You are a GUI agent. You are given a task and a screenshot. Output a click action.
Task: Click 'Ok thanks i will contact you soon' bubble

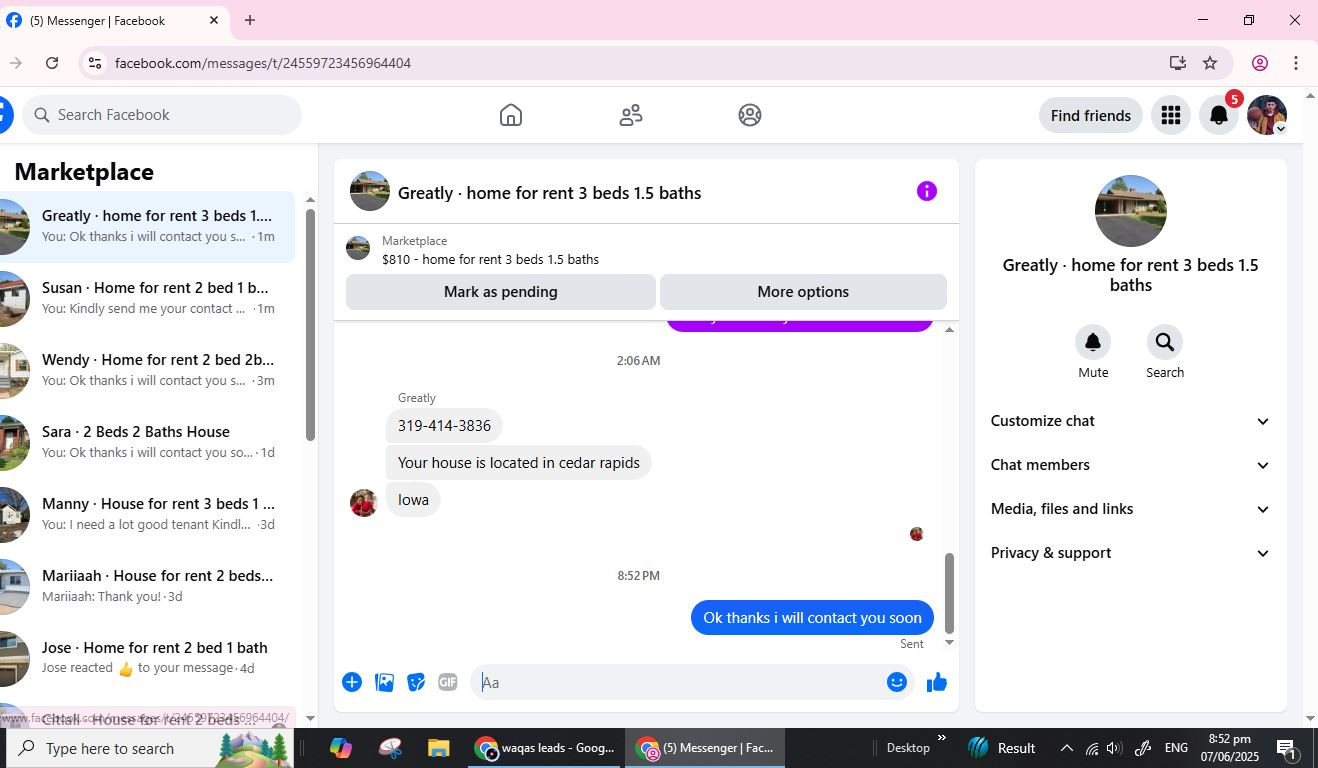pyautogui.click(x=812, y=618)
